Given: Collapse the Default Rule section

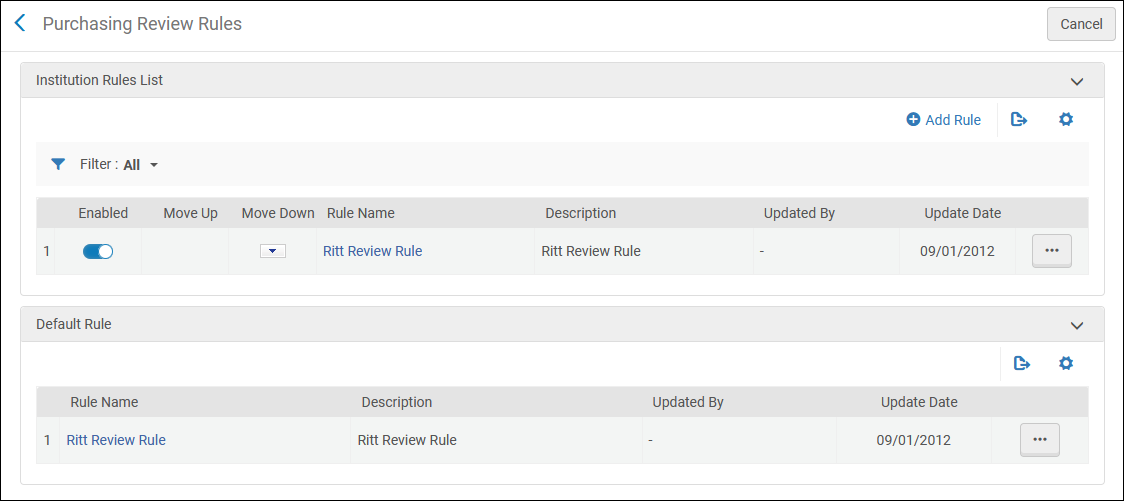Looking at the screenshot, I should click(x=1076, y=325).
